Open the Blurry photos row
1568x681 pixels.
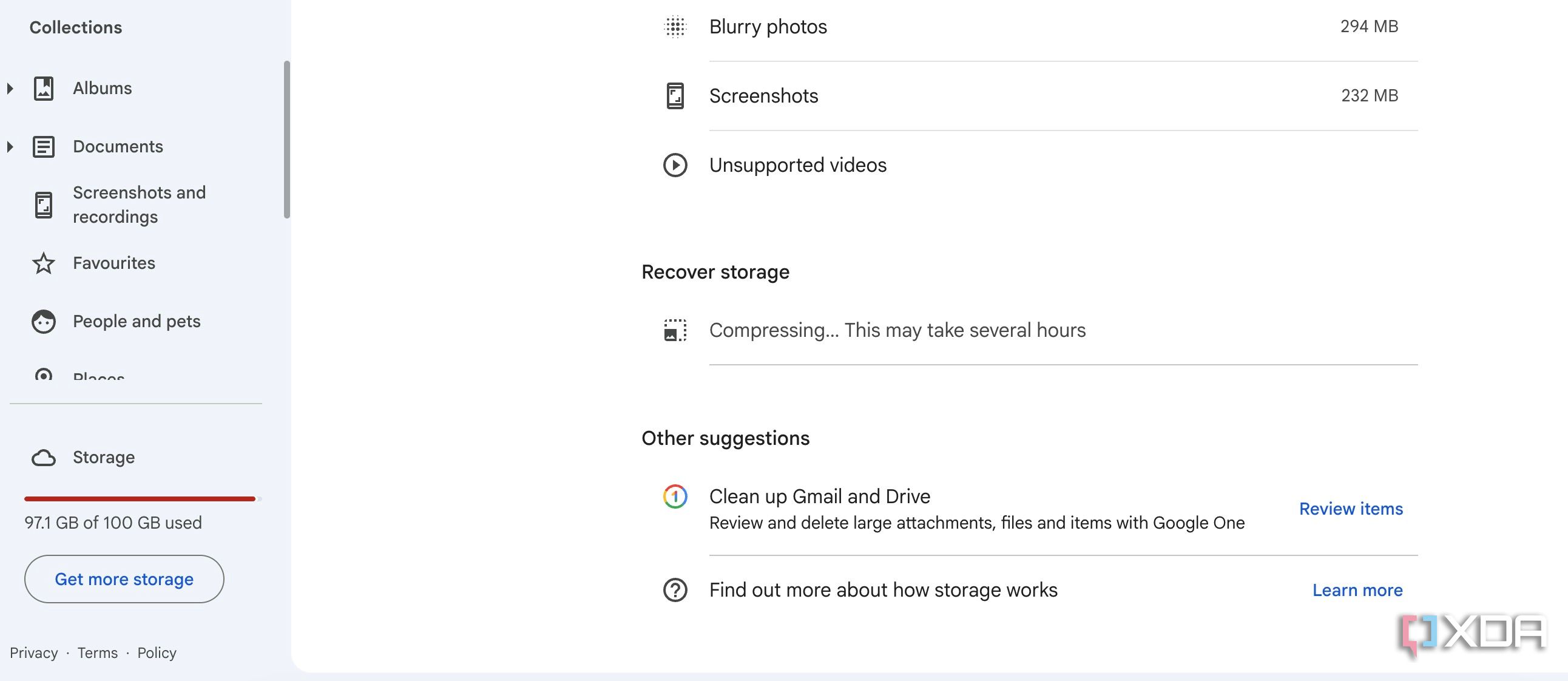pos(1041,27)
